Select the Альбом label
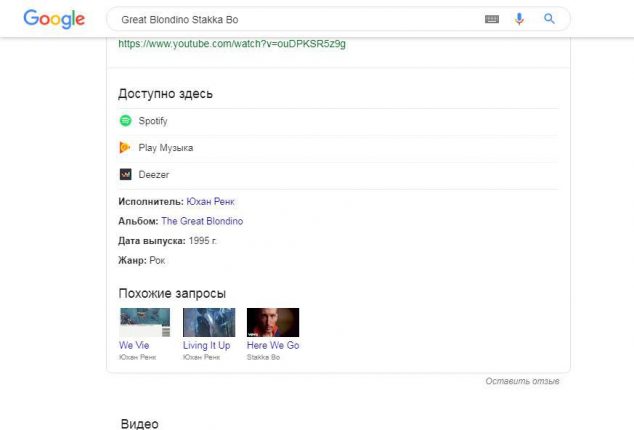The width and height of the screenshot is (634, 430). (138, 221)
